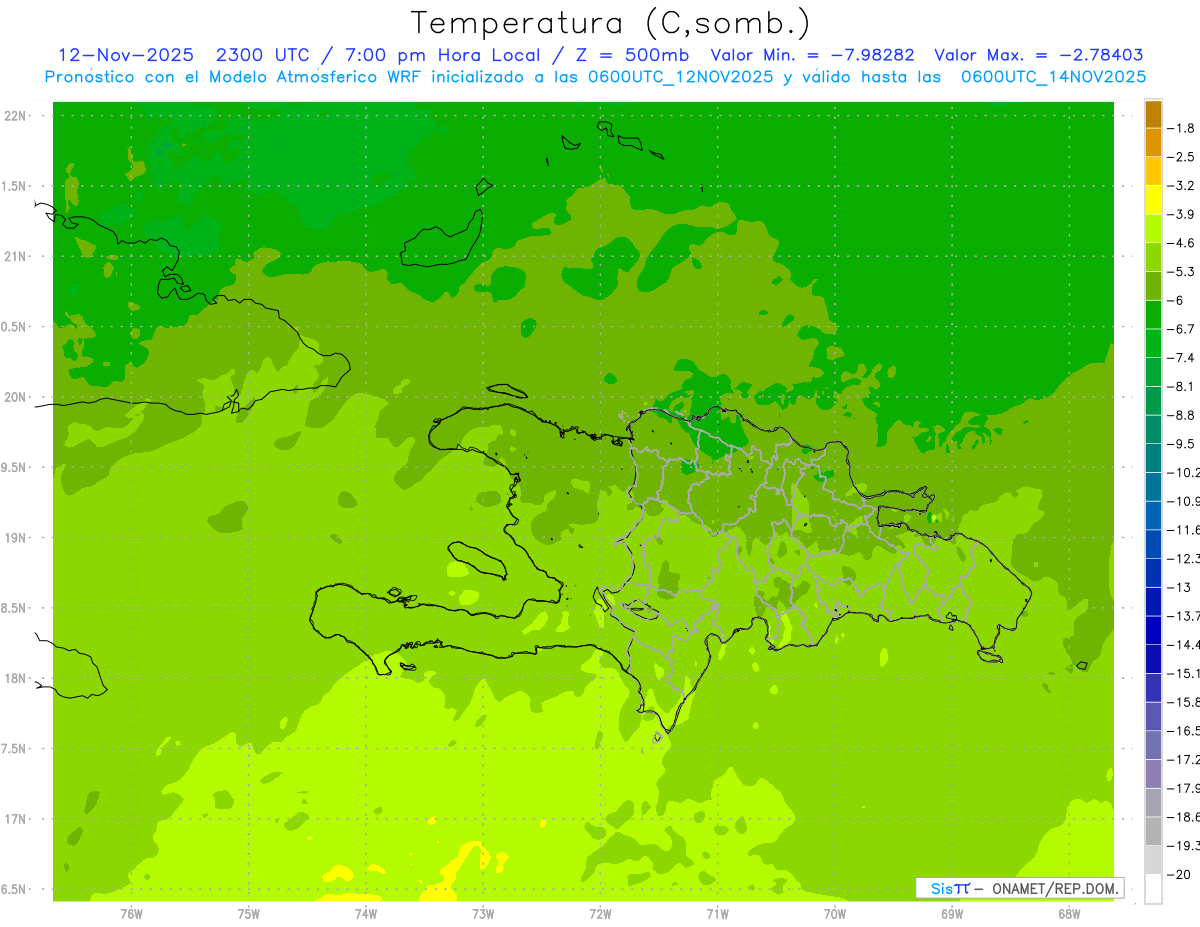Screen dimensions: 1200x927
Task: Select the teal legend band between -9.5 and -10.2
Action: point(1153,458)
